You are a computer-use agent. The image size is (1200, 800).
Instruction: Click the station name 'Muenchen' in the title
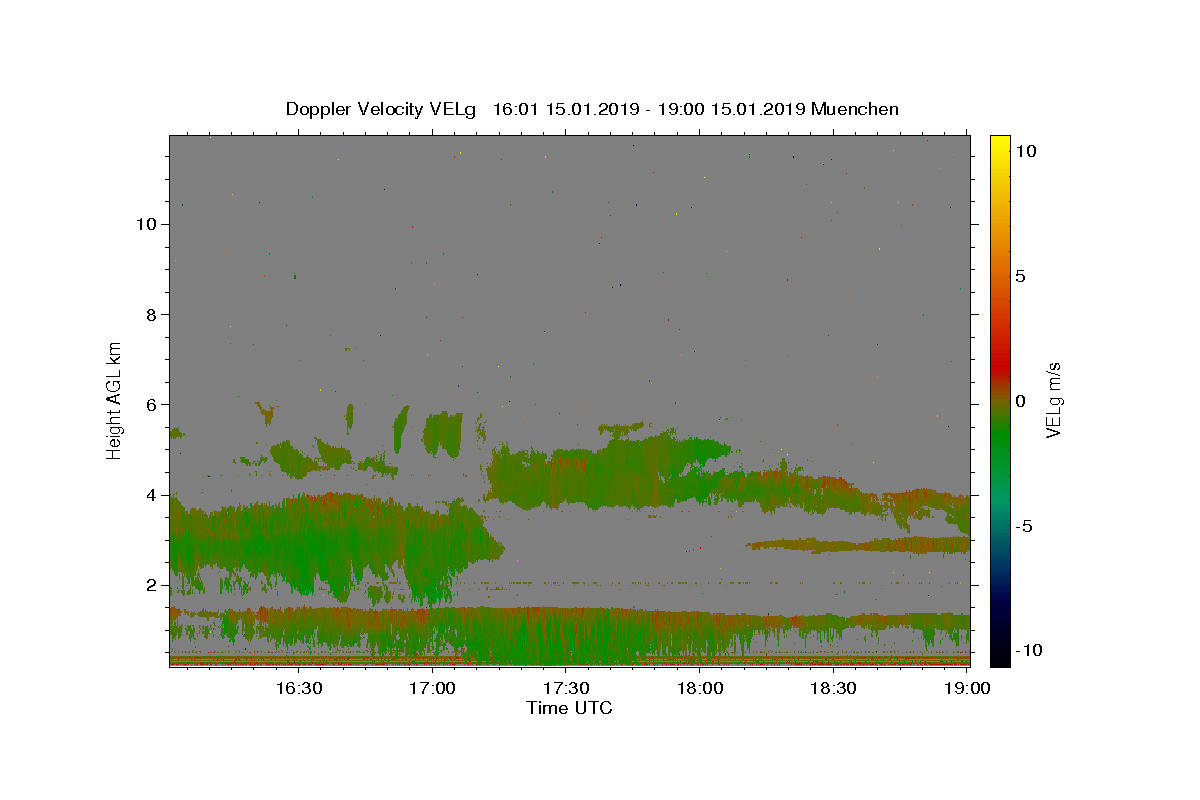point(855,109)
